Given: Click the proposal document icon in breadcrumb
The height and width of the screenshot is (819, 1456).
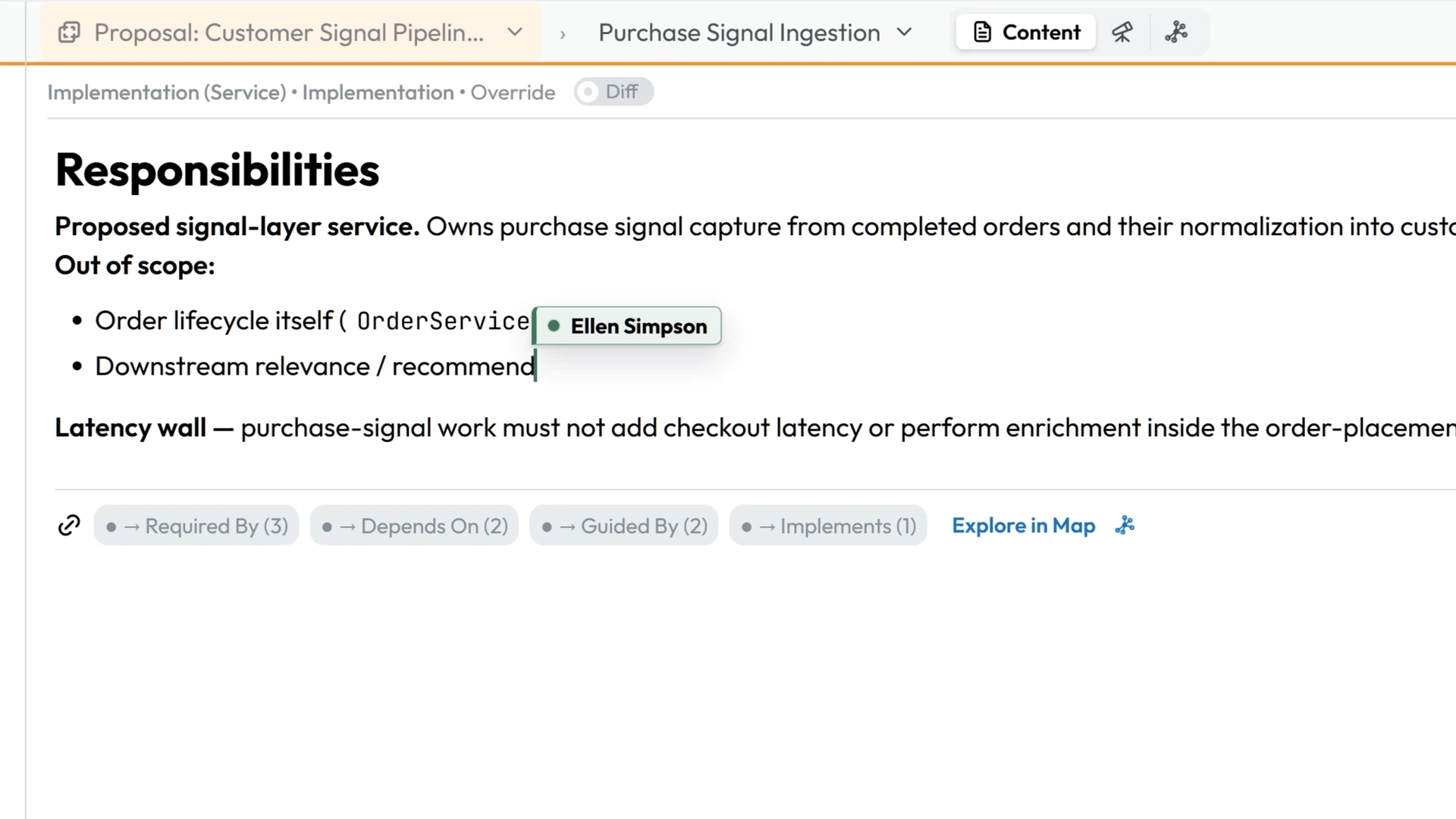Looking at the screenshot, I should click(x=69, y=33).
